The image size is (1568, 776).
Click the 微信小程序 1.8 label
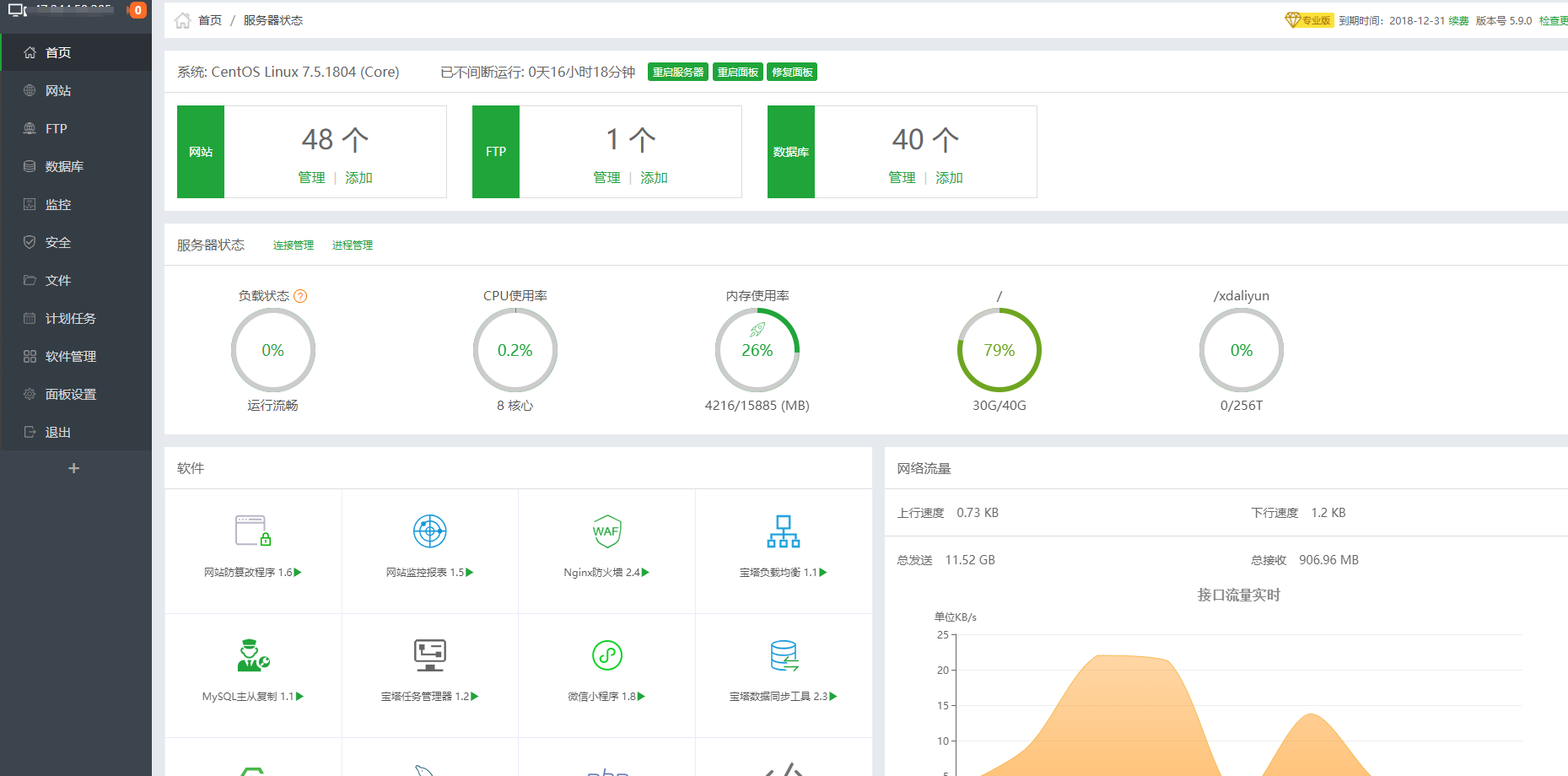click(x=606, y=697)
